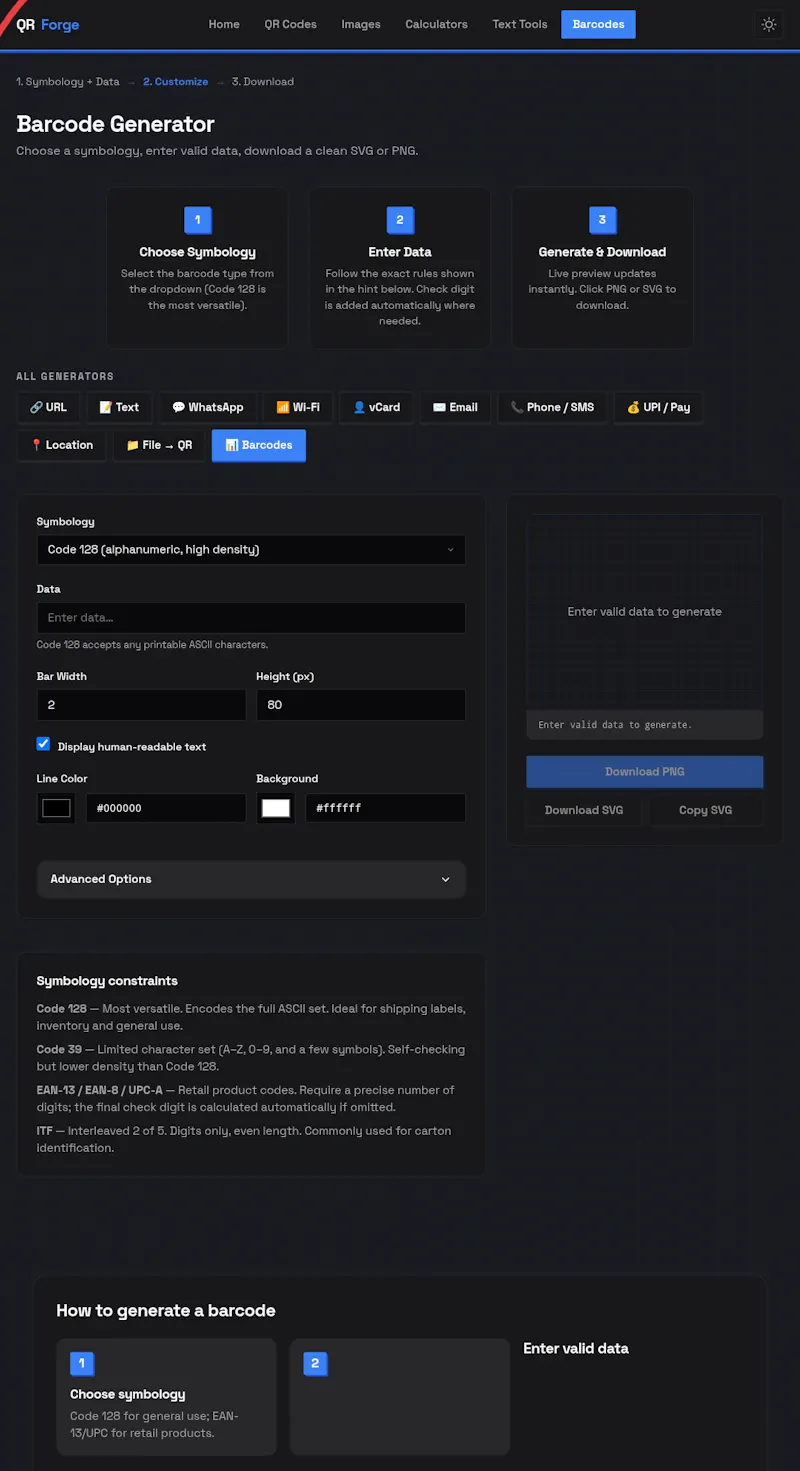The width and height of the screenshot is (800, 1471).
Task: Open the UPI / Pay generator
Action: (658, 407)
